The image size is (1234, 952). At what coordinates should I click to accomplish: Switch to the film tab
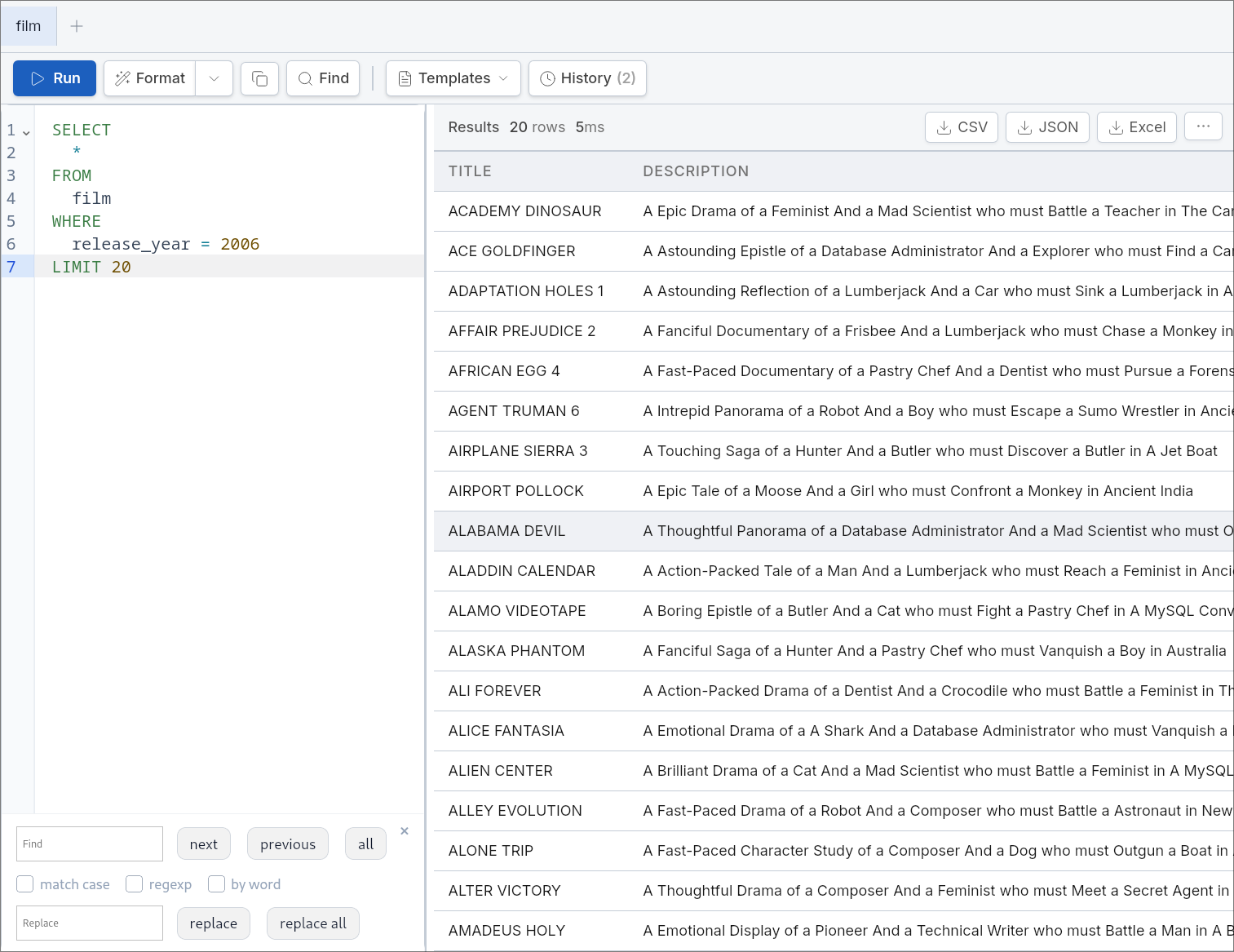[29, 26]
